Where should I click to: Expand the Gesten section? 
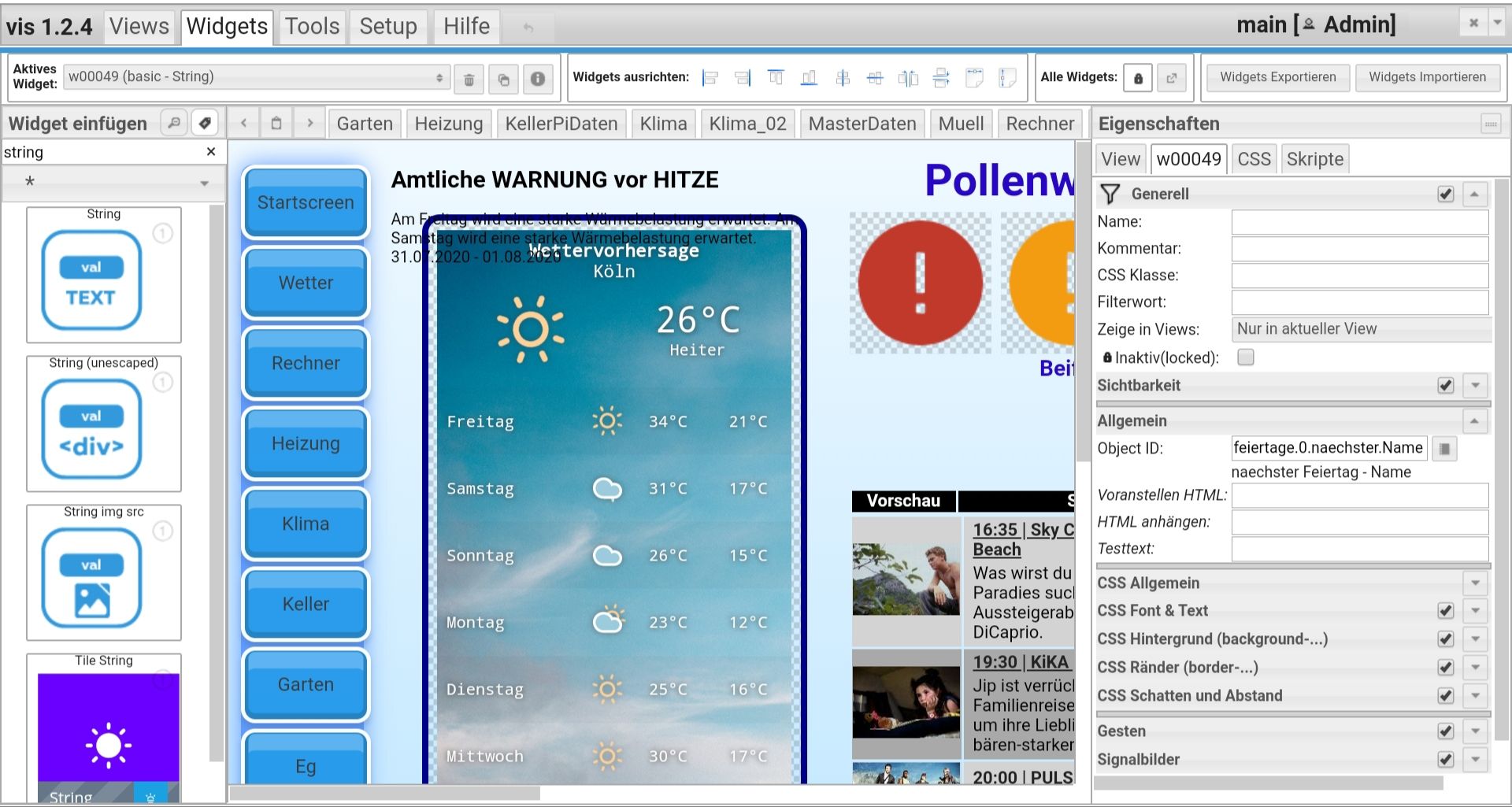pyautogui.click(x=1475, y=731)
